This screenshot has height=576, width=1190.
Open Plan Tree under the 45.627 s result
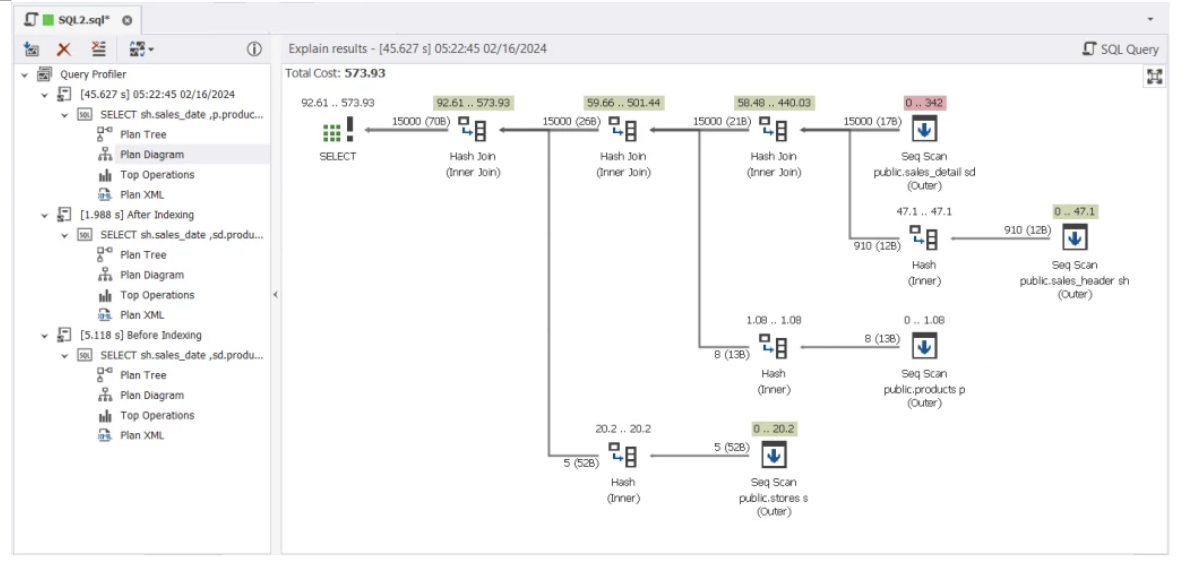point(143,134)
